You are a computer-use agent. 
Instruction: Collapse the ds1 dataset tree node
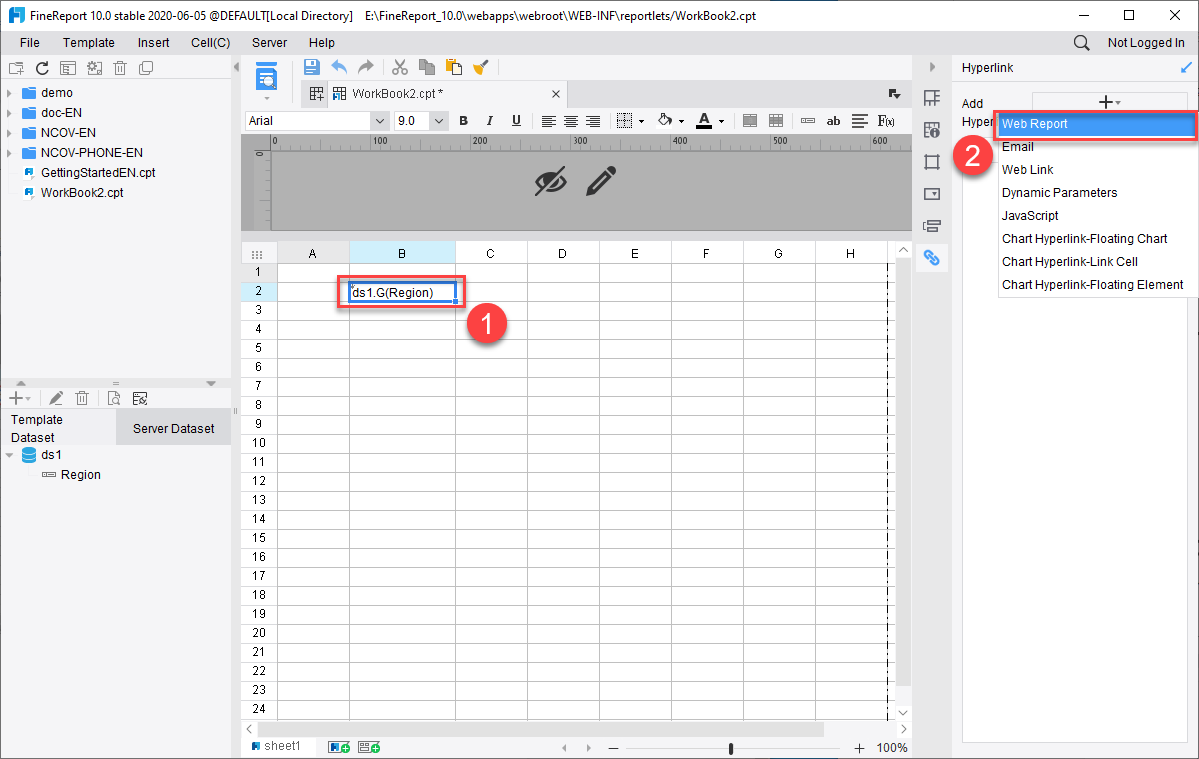tap(10, 453)
